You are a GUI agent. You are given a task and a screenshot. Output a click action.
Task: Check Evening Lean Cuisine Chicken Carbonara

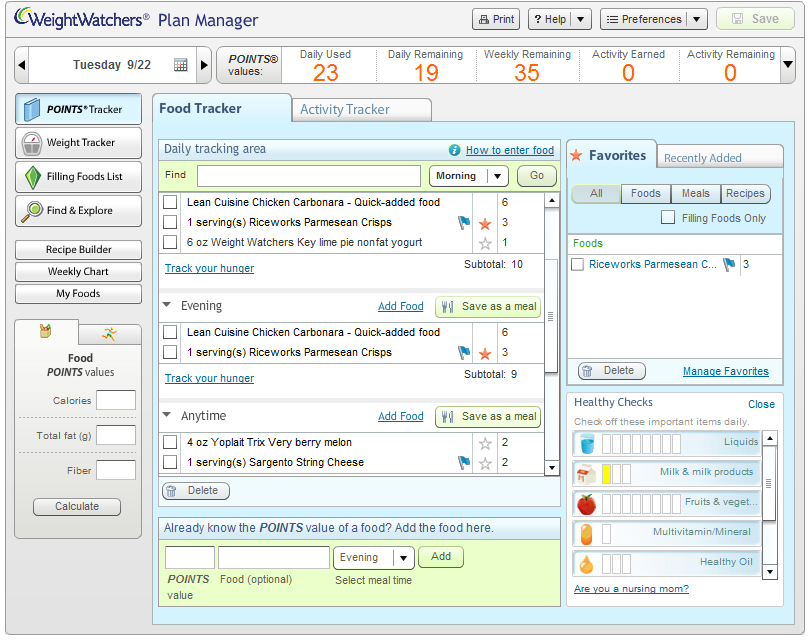point(170,332)
